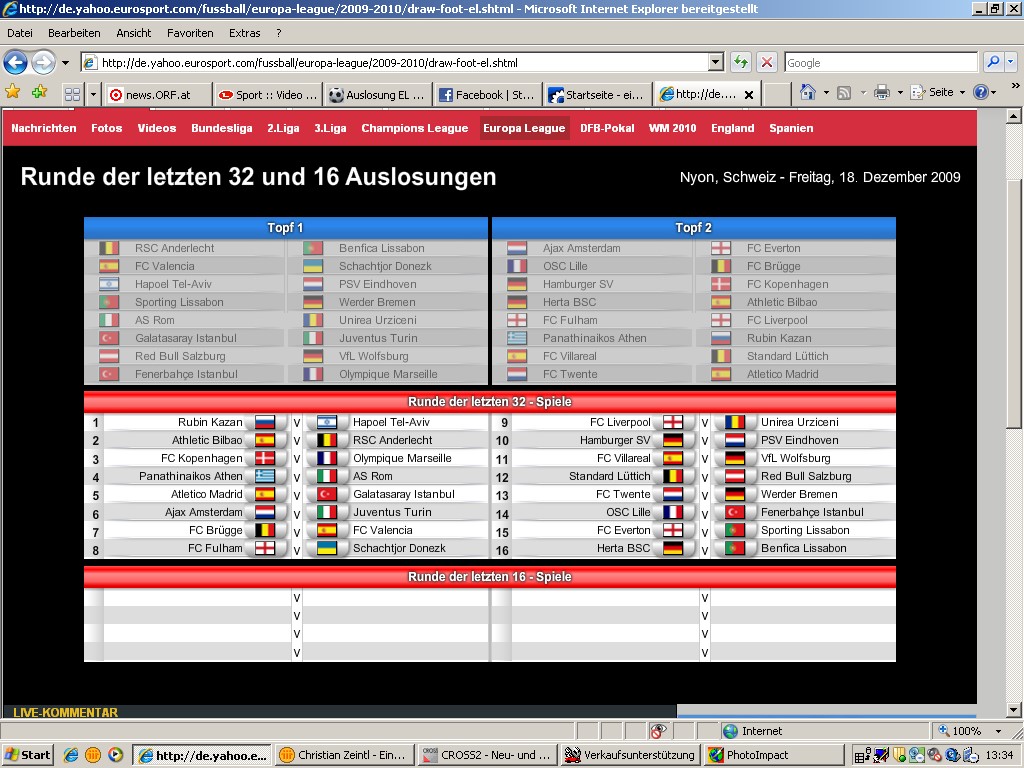Image resolution: width=1024 pixels, height=768 pixels.
Task: Switch to the Sport :: Video tab
Action: [x=268, y=95]
